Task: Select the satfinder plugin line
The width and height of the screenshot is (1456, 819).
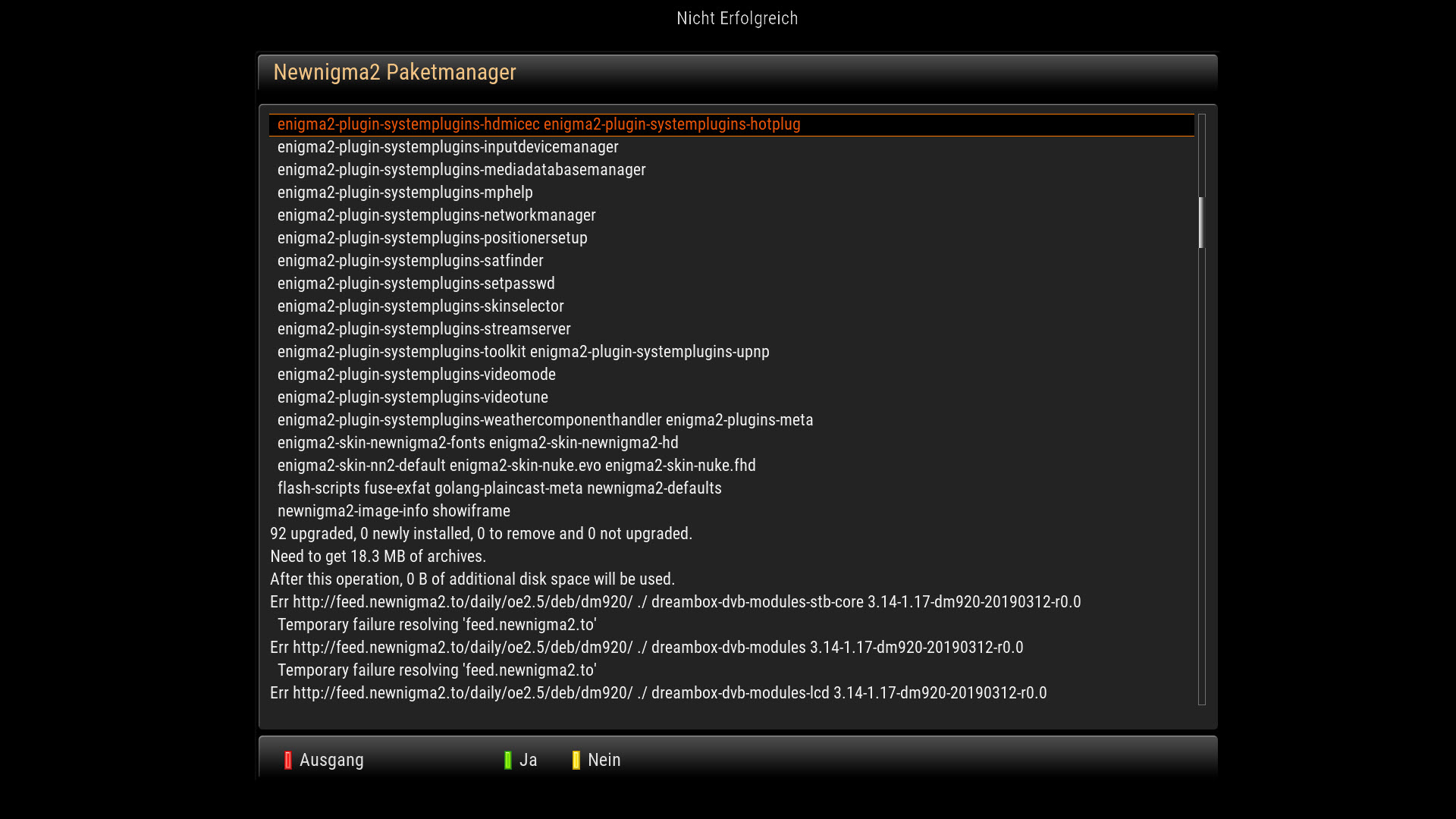Action: (x=410, y=261)
